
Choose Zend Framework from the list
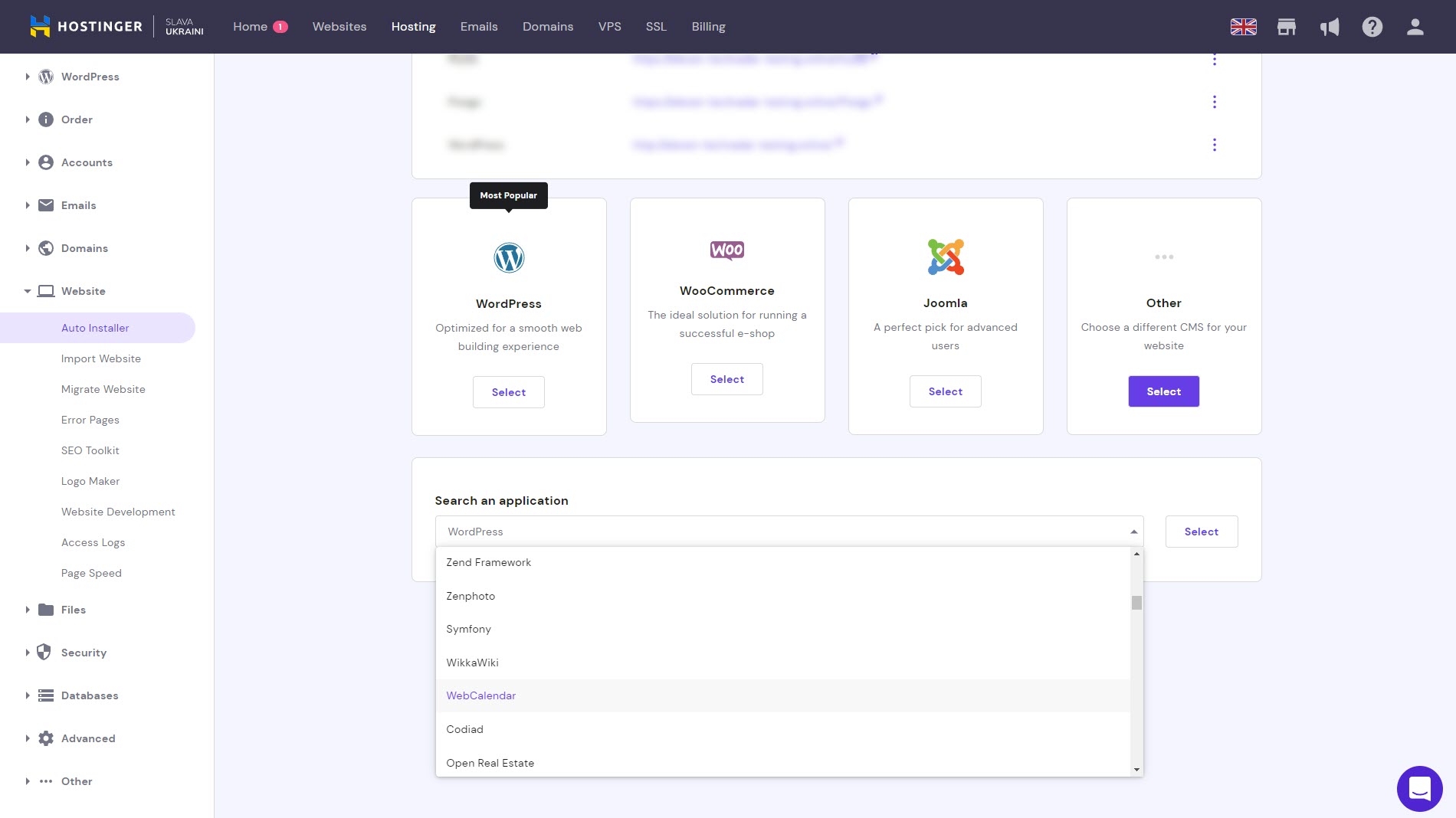coord(783,562)
